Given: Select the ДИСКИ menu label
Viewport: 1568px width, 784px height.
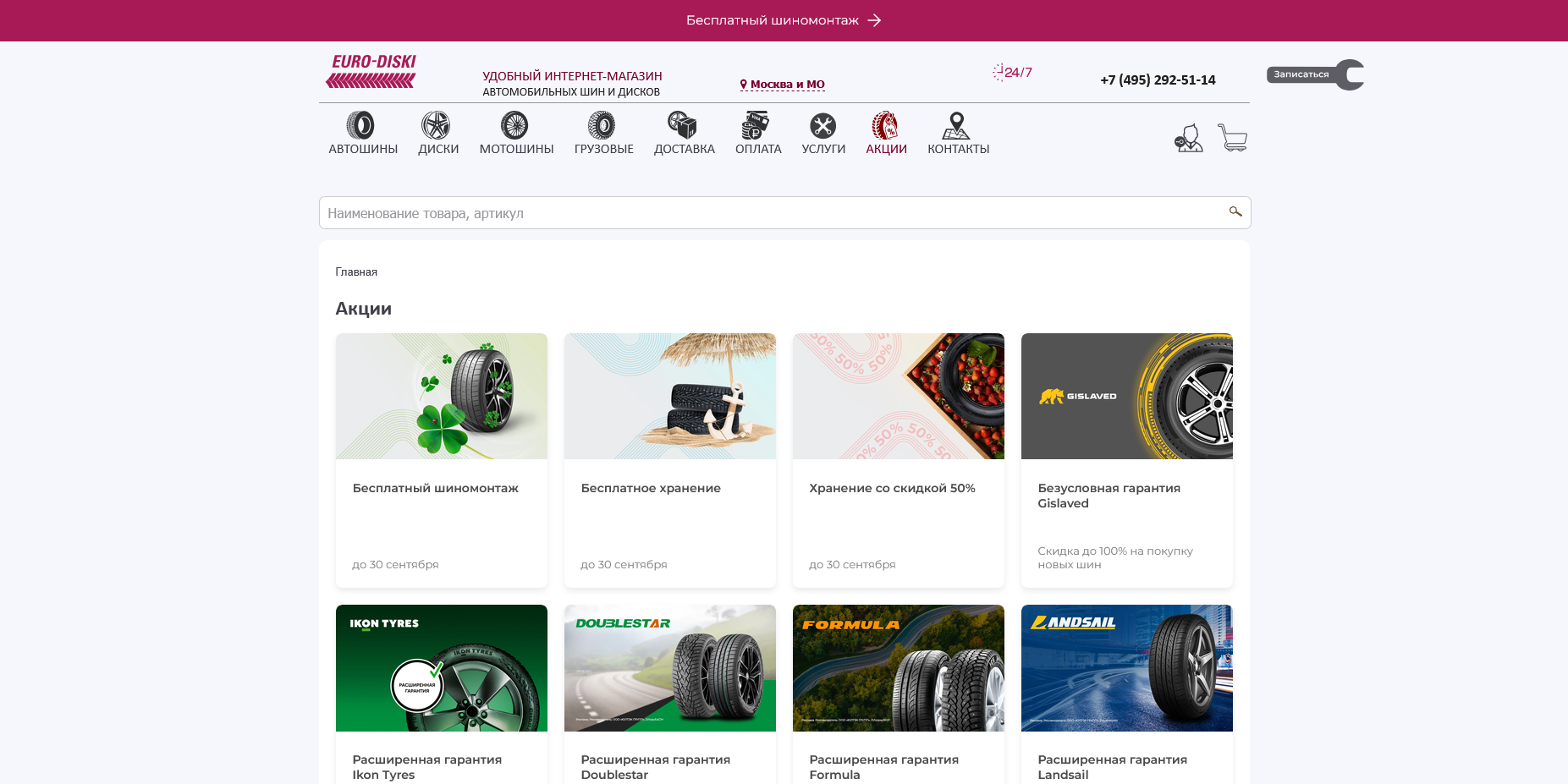Looking at the screenshot, I should (x=438, y=149).
